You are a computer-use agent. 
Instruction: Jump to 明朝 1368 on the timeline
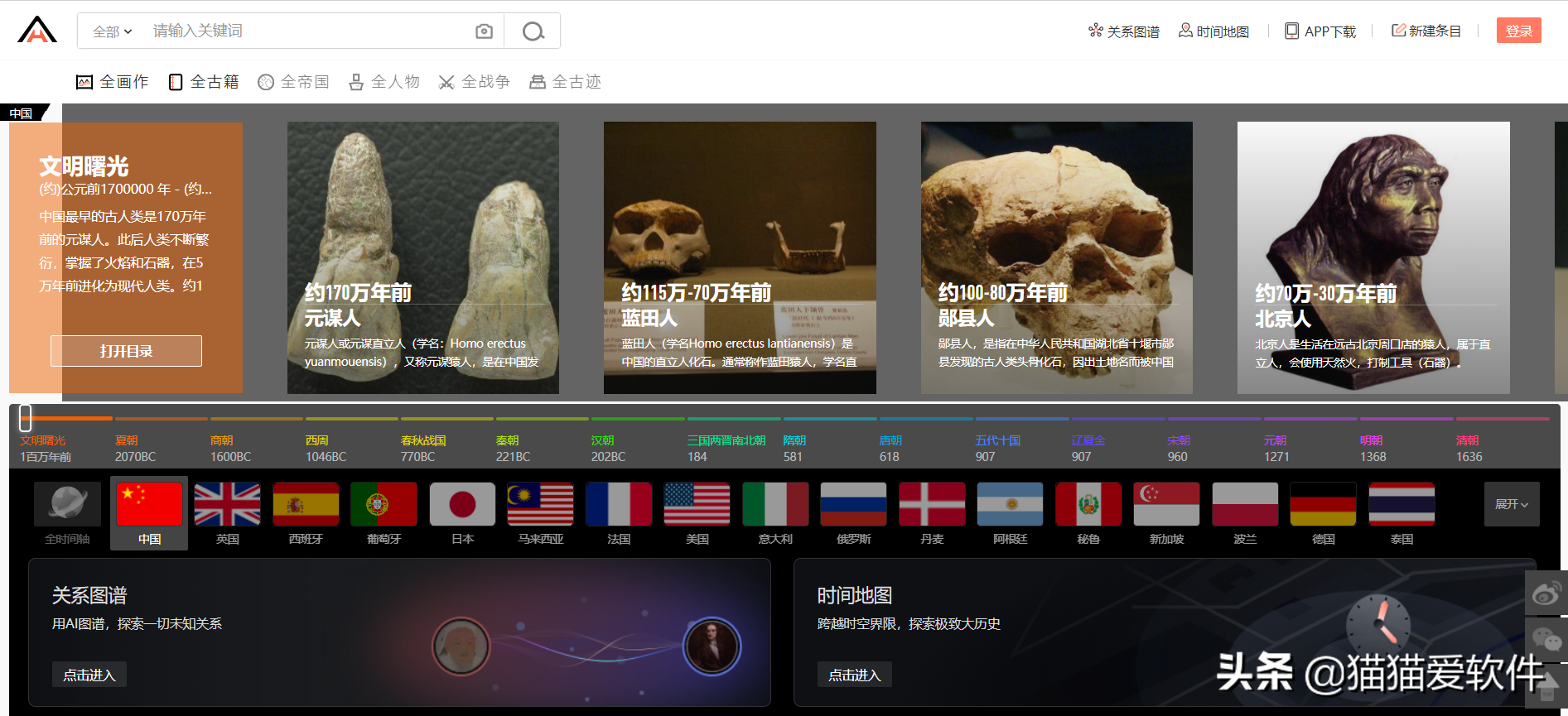[x=1373, y=448]
